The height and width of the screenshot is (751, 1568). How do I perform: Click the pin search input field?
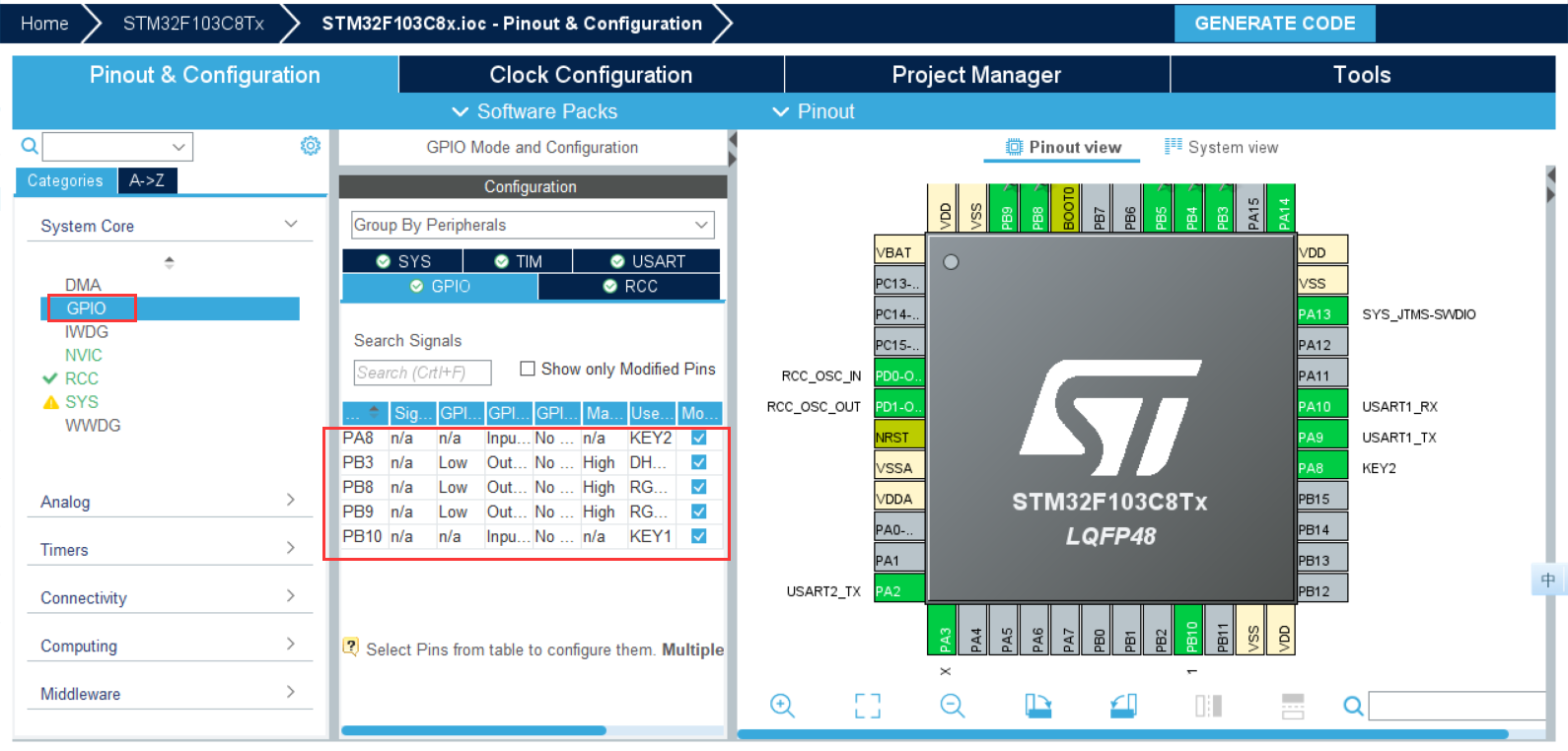pos(1457,706)
